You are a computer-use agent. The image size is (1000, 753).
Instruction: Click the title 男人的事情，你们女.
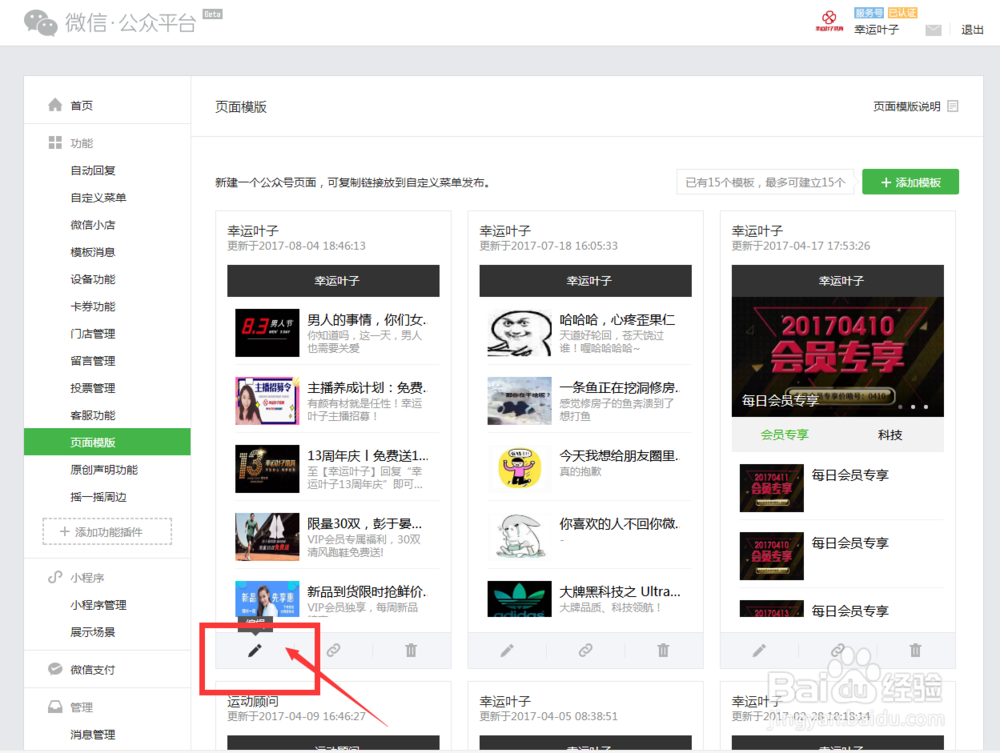(x=367, y=319)
